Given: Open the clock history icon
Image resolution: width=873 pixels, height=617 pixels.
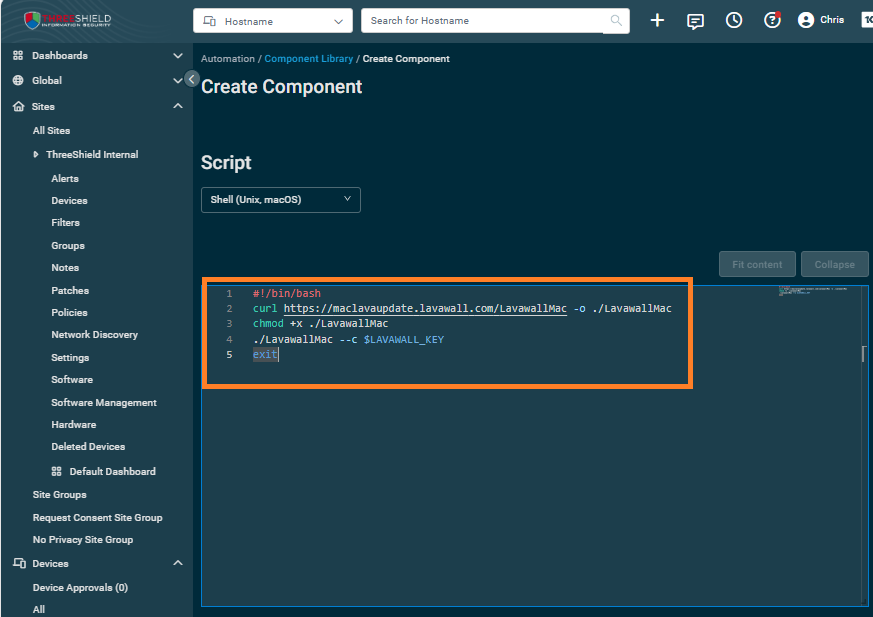Looking at the screenshot, I should tap(734, 21).
